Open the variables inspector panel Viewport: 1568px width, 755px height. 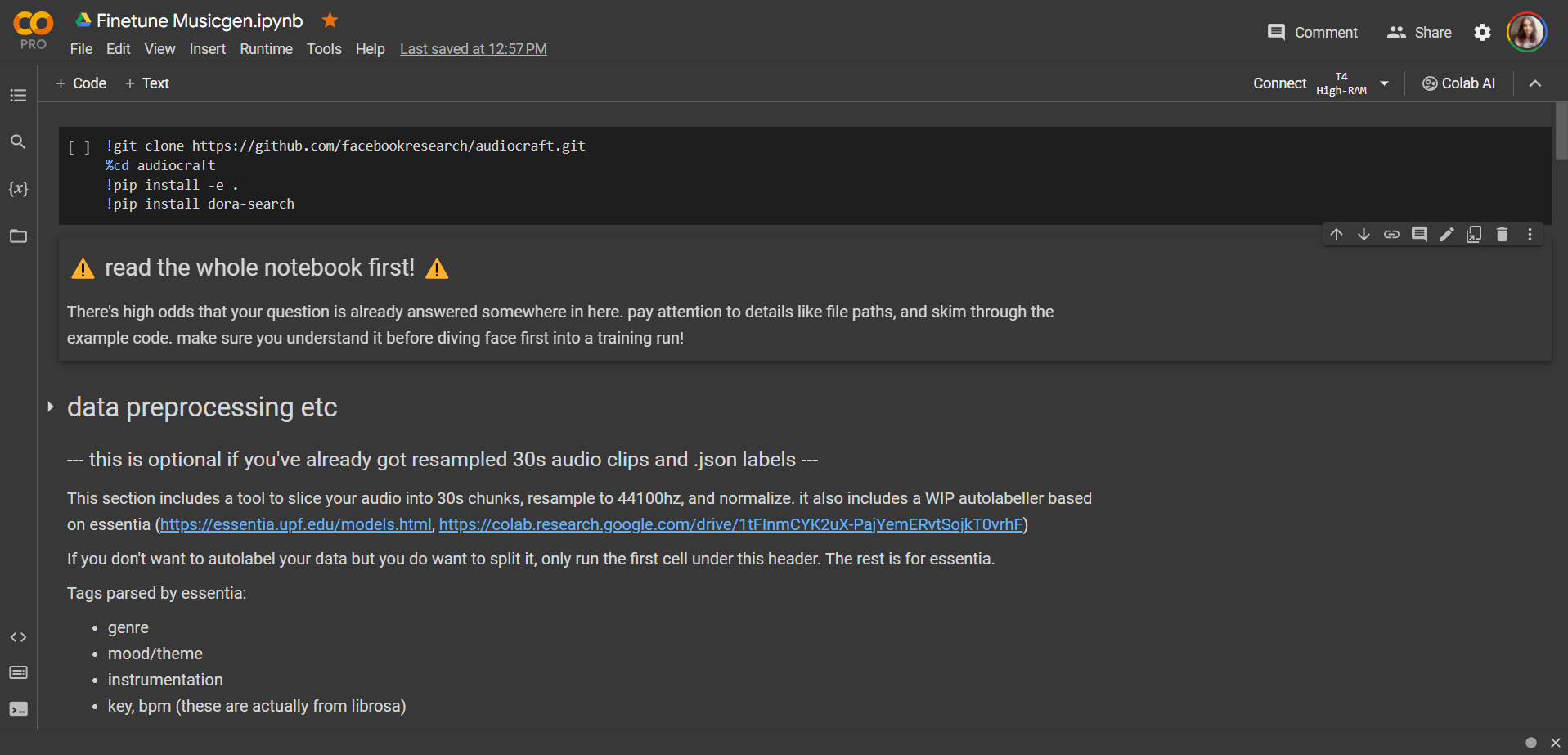[18, 189]
